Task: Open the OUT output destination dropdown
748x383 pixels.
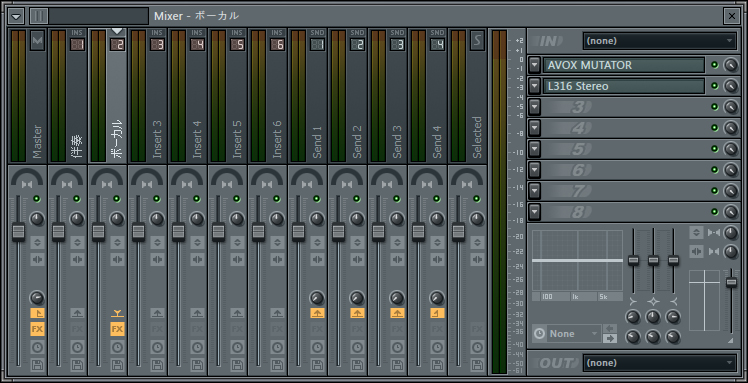Action: (x=659, y=363)
